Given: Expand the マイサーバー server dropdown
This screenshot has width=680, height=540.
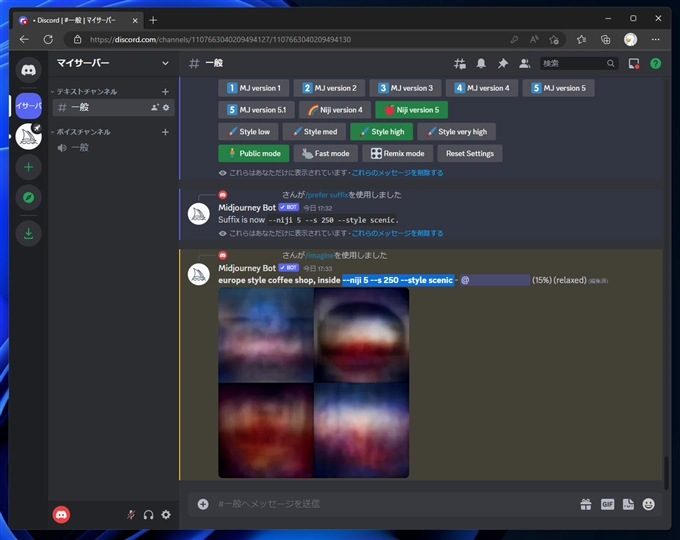Looking at the screenshot, I should point(165,63).
